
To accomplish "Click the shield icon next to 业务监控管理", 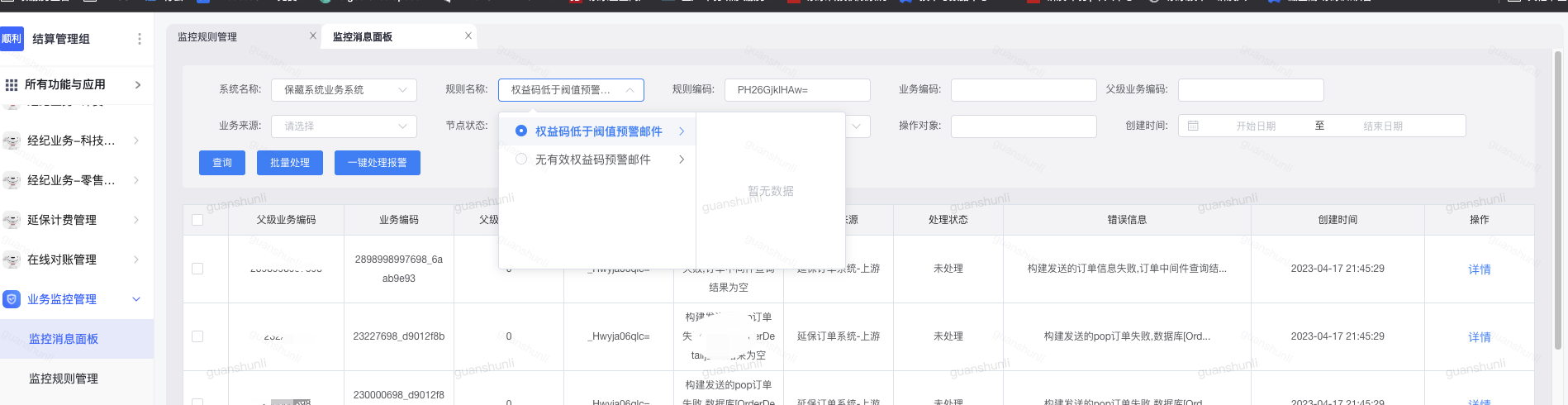I will [x=12, y=299].
